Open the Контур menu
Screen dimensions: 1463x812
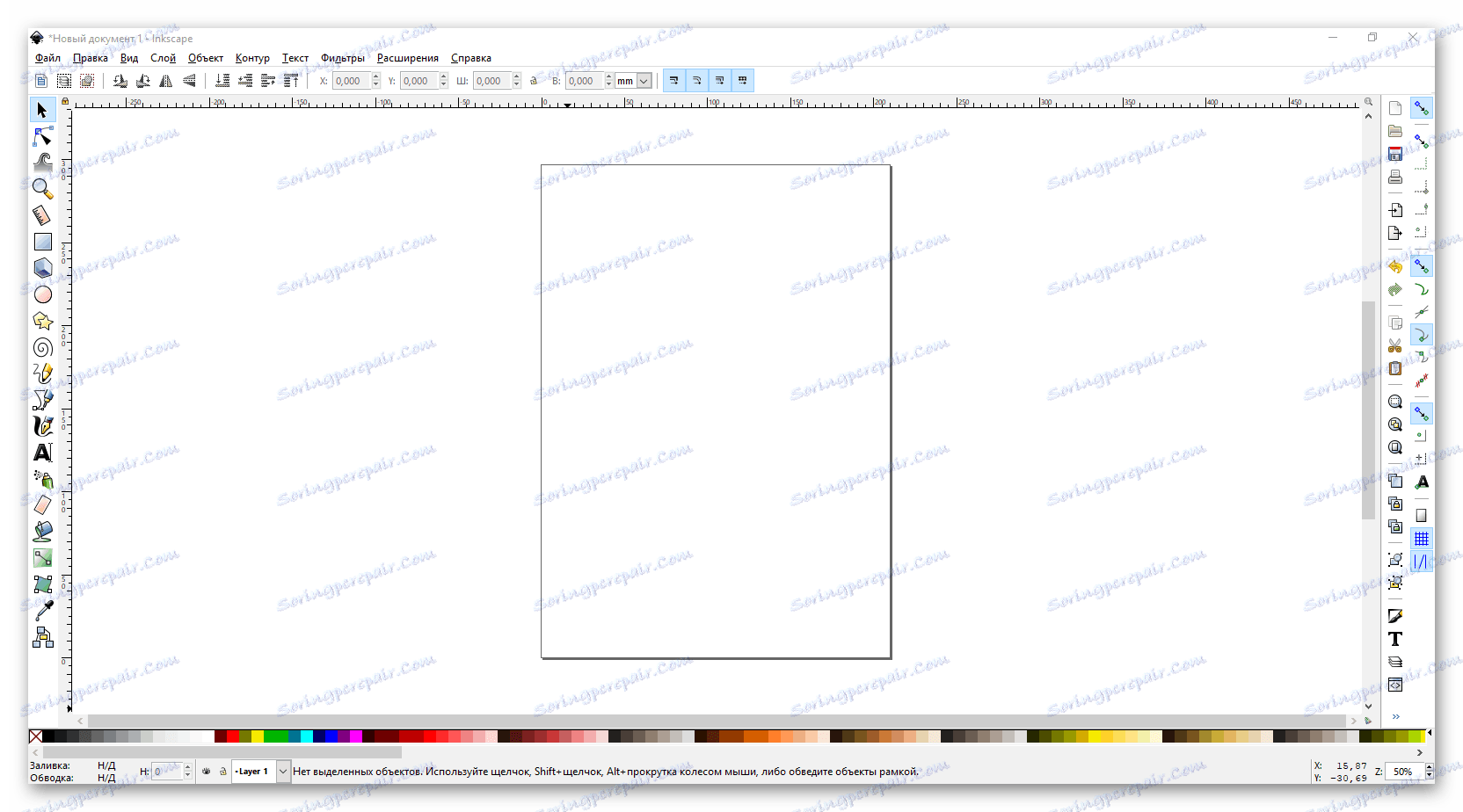(252, 58)
